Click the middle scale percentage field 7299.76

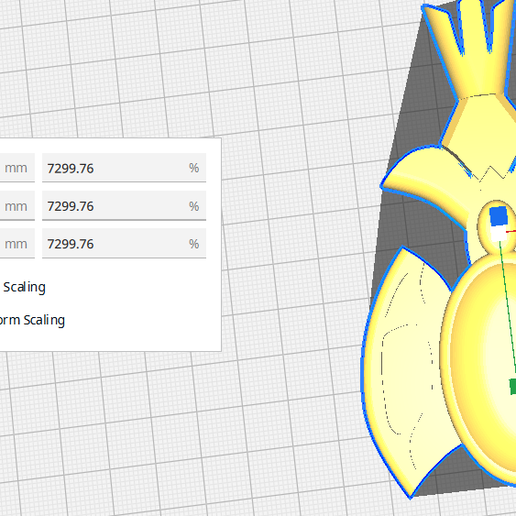pos(124,206)
